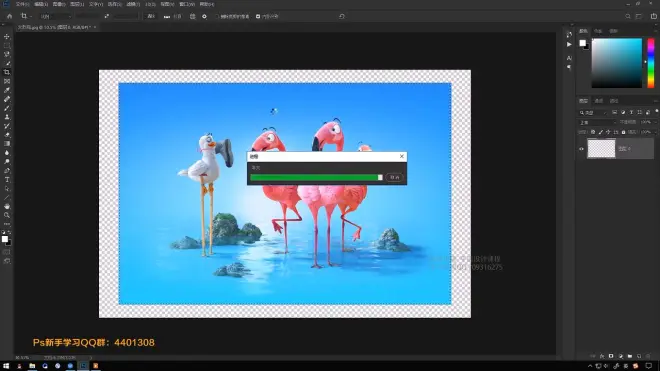Toggle layer filtering on/off switch

pos(657,112)
